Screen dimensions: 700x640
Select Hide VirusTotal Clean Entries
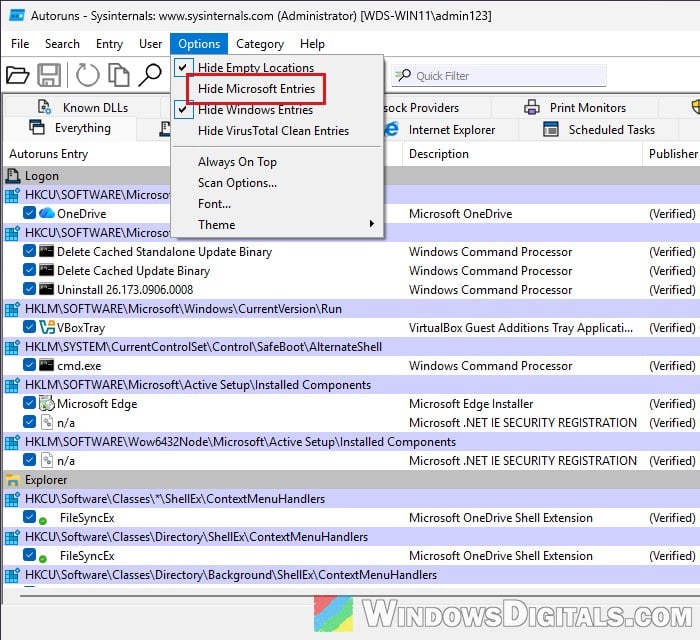pos(277,131)
